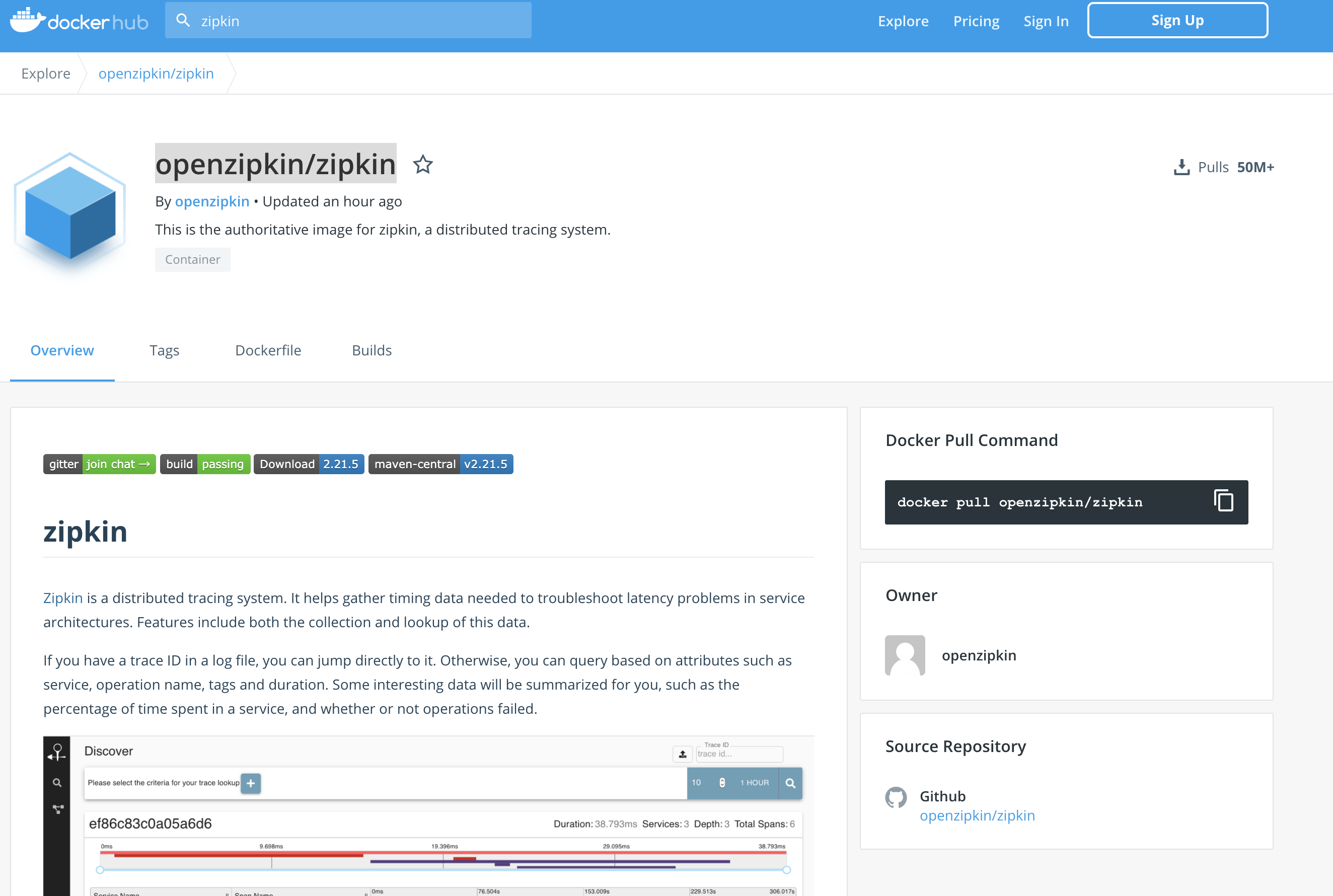Add lookup criteria with the plus icon
Image resolution: width=1333 pixels, height=896 pixels.
point(250,783)
